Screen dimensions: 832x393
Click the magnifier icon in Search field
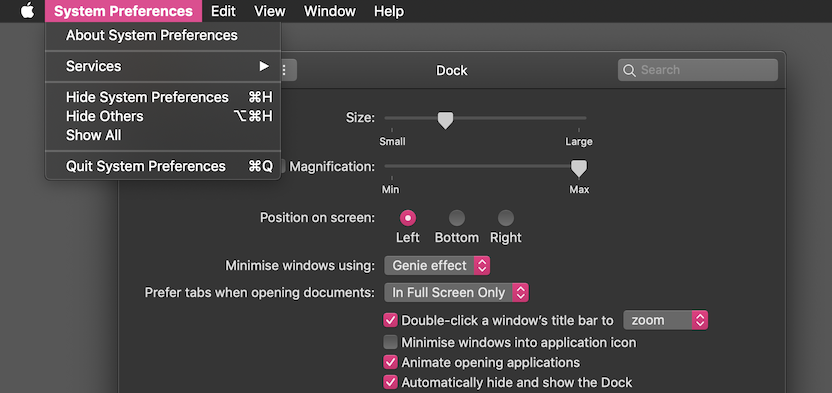(629, 71)
